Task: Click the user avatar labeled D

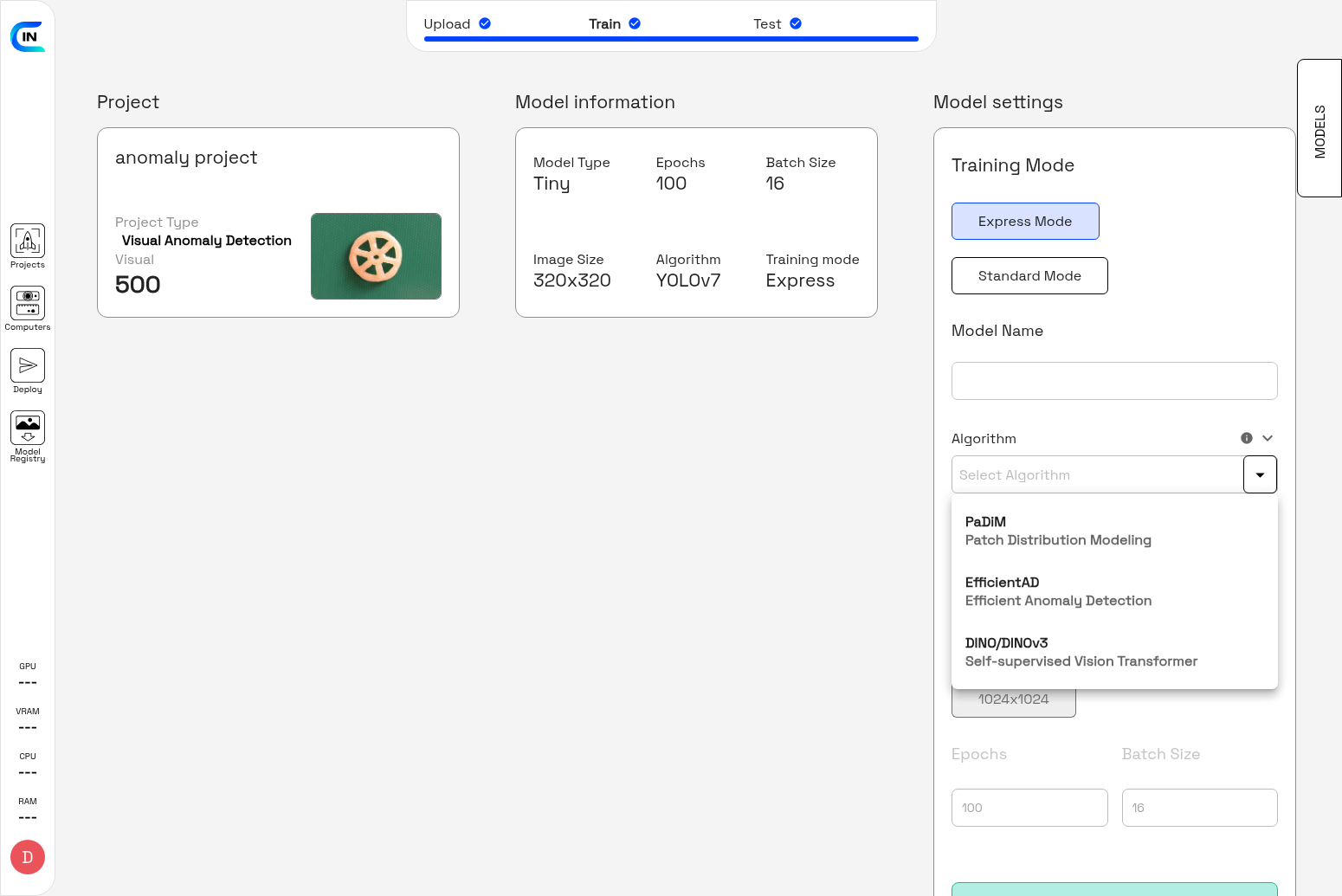Action: pyautogui.click(x=27, y=857)
